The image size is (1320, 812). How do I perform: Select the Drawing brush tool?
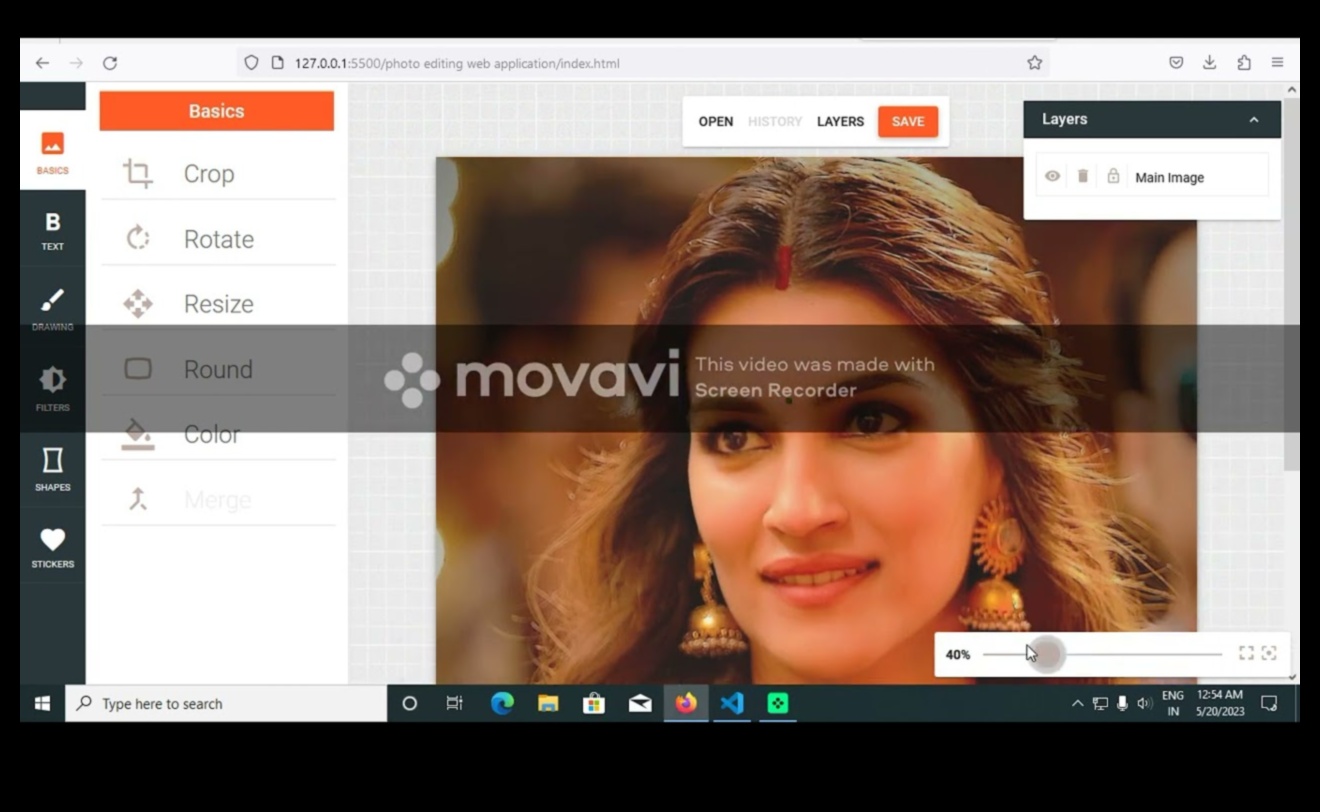[x=52, y=307]
